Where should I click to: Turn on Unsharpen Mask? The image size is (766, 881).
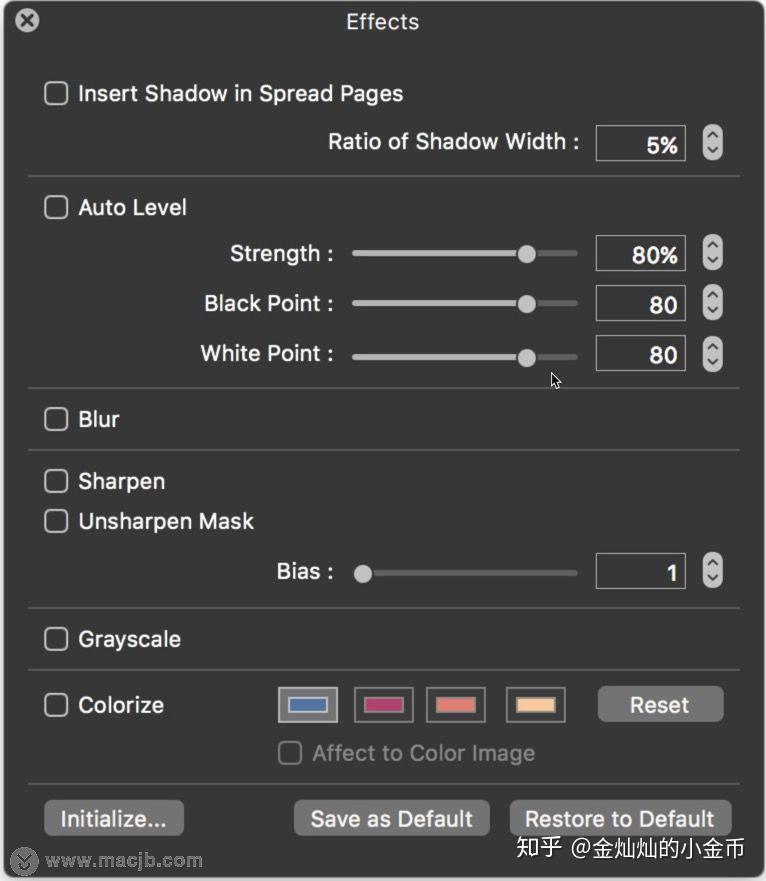pyautogui.click(x=56, y=522)
